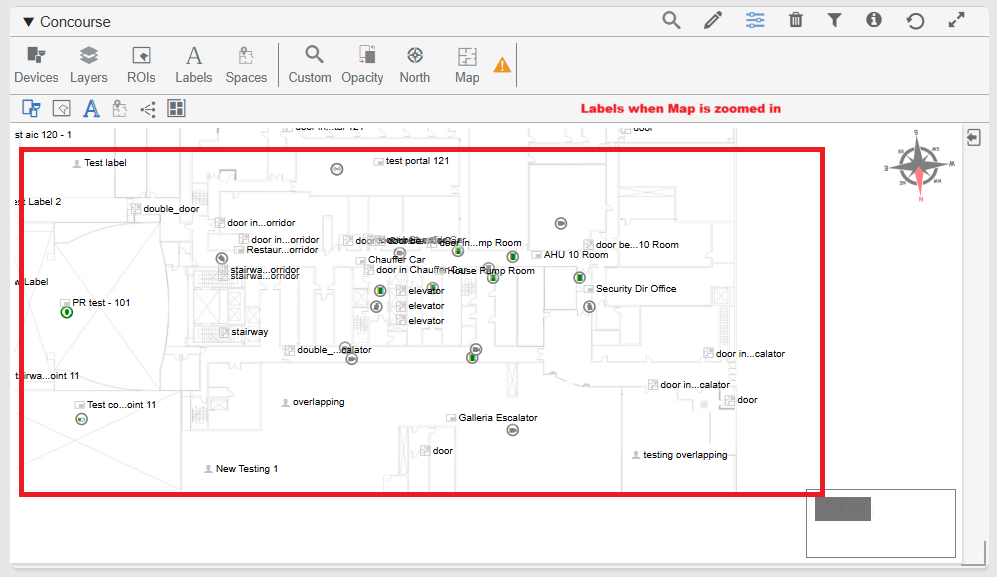Image resolution: width=997 pixels, height=577 pixels.
Task: Click camera icon left of test portal 121
Action: tap(337, 169)
